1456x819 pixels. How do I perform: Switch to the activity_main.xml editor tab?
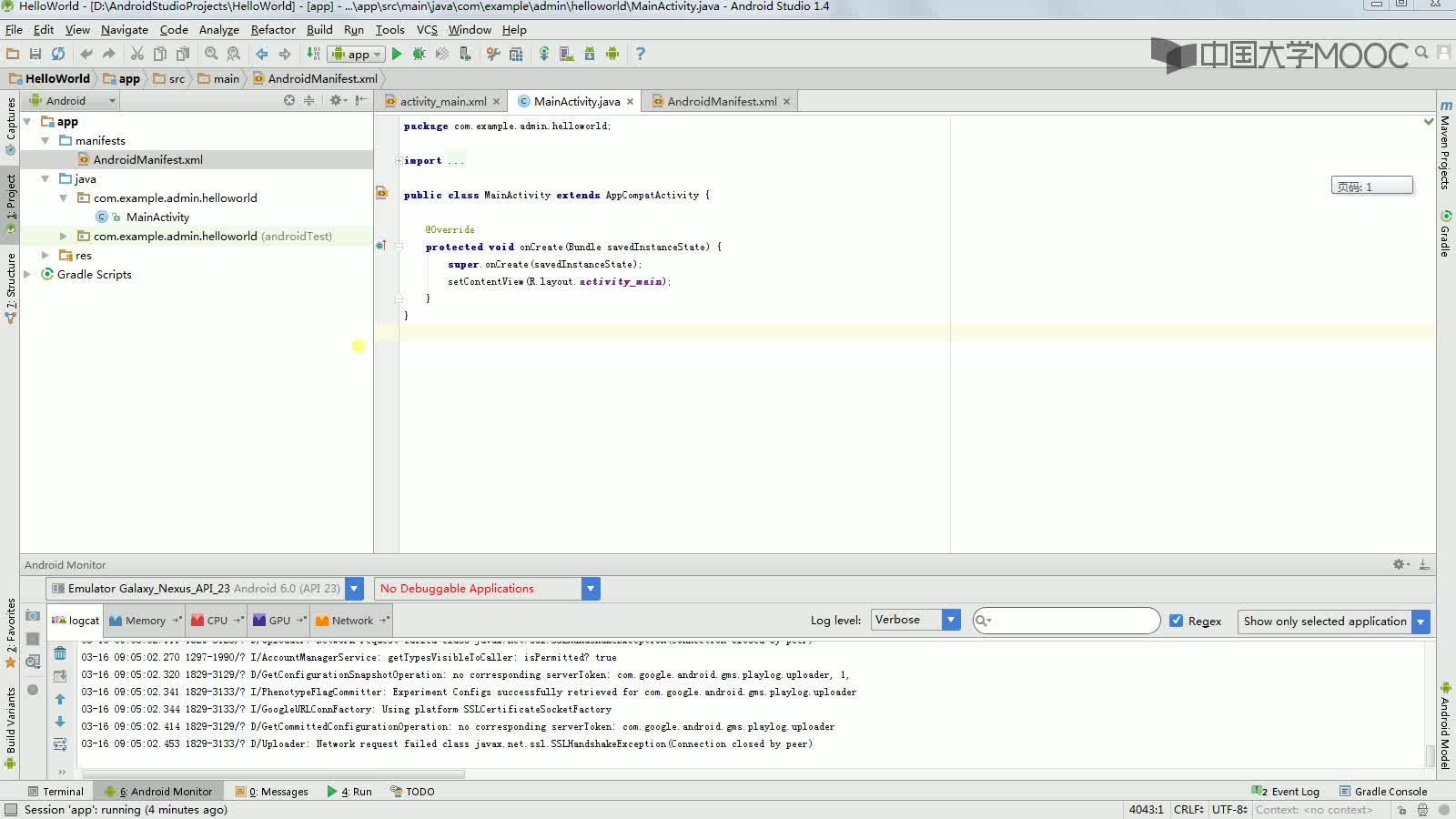pyautogui.click(x=443, y=101)
